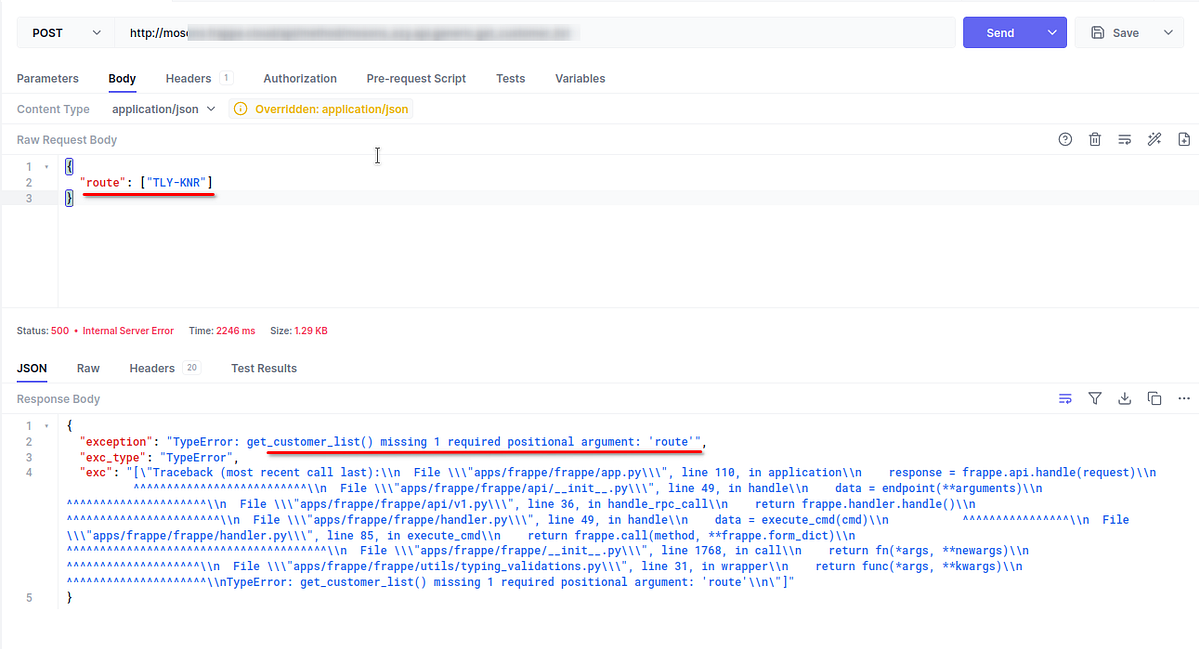The width and height of the screenshot is (1200, 649).
Task: Open the request body help icon
Action: tap(1065, 140)
